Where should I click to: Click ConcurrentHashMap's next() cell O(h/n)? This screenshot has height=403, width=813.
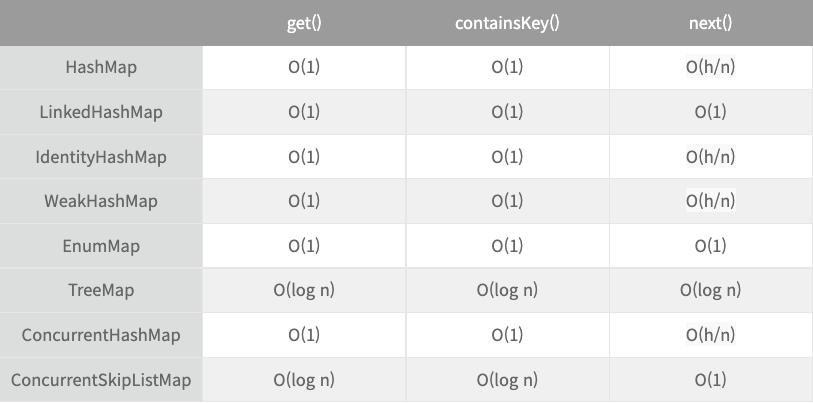pos(710,335)
